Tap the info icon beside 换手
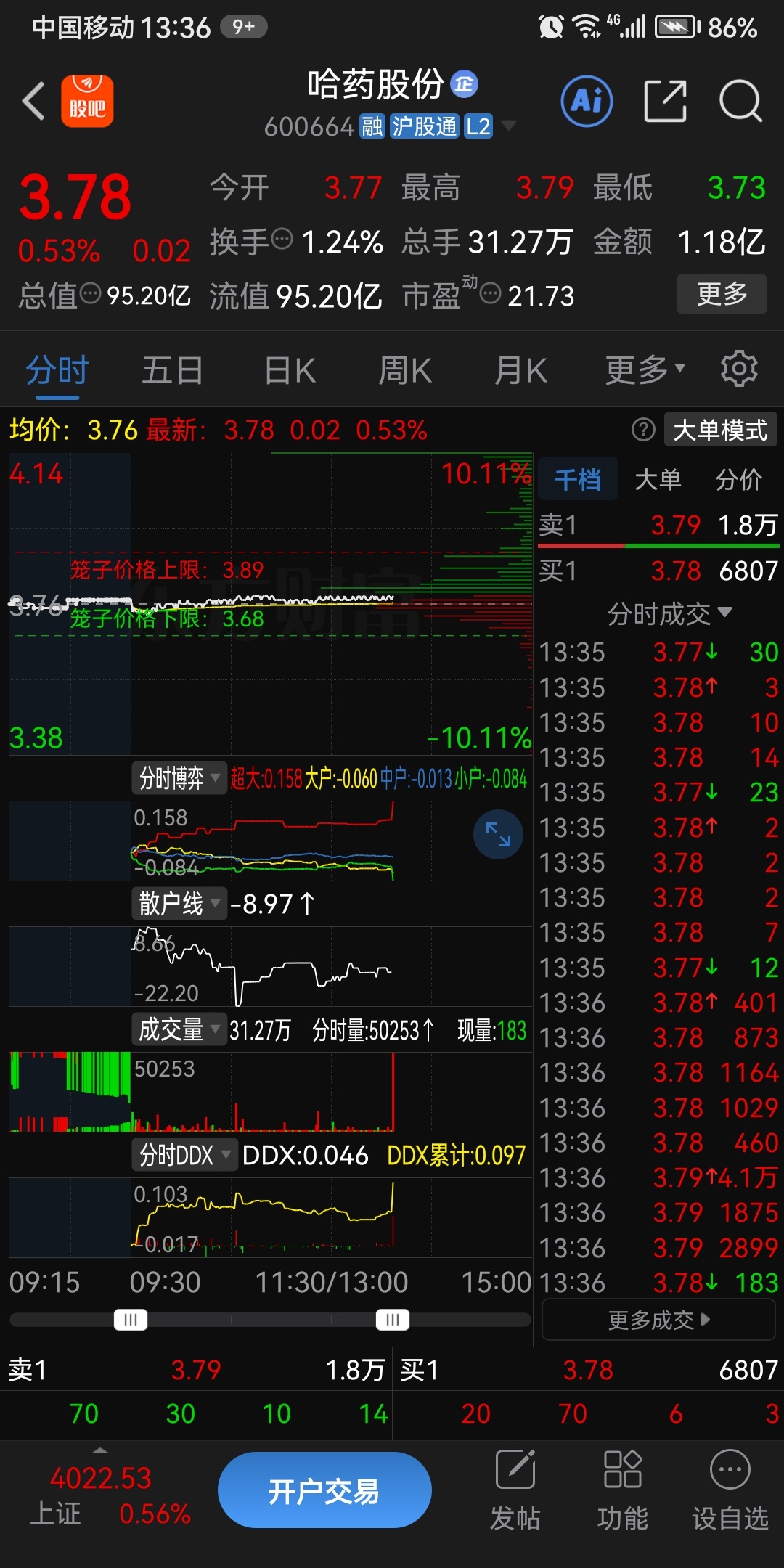The height and width of the screenshot is (1568, 784). [282, 238]
